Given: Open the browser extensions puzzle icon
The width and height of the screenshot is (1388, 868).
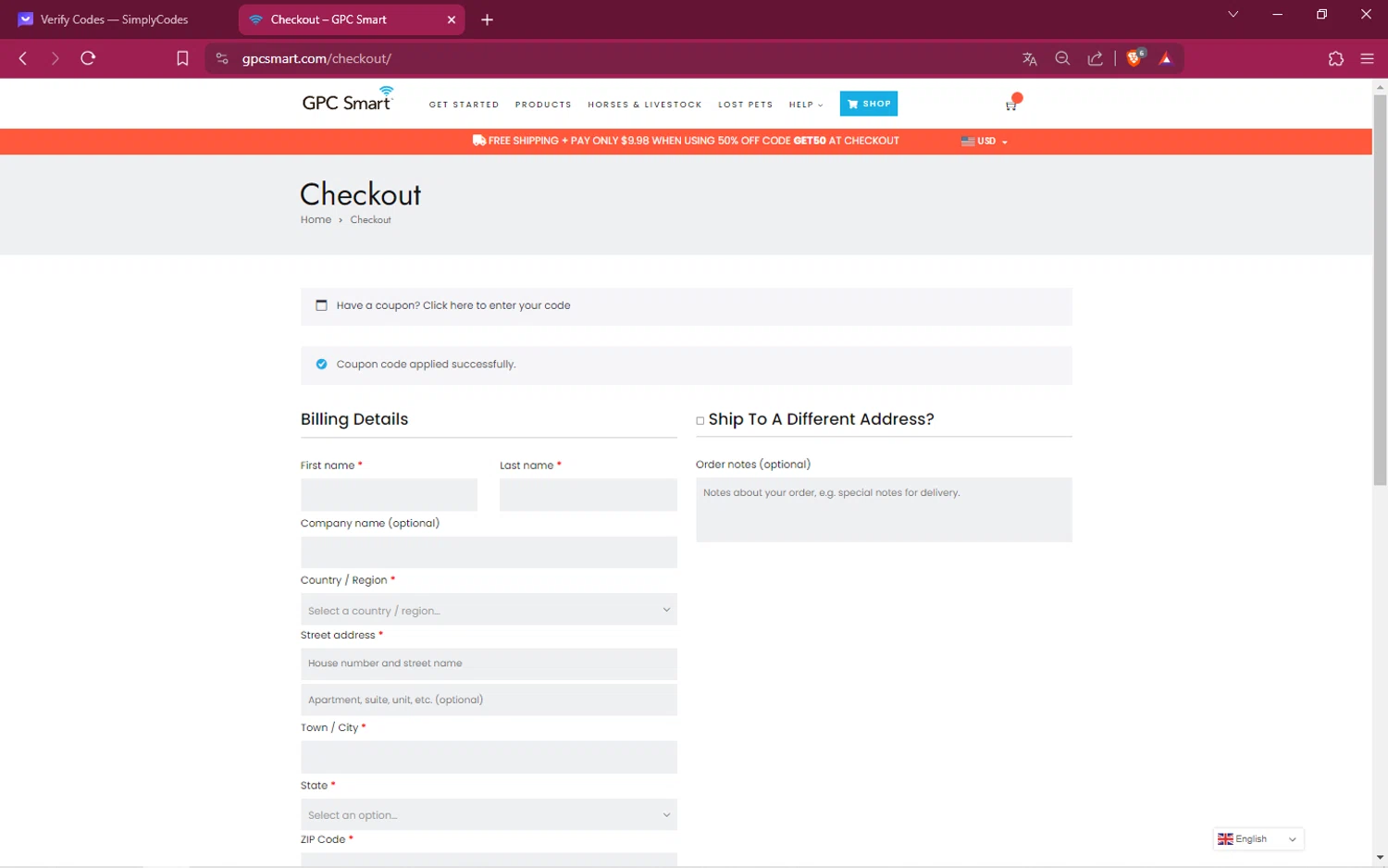Looking at the screenshot, I should point(1335,58).
